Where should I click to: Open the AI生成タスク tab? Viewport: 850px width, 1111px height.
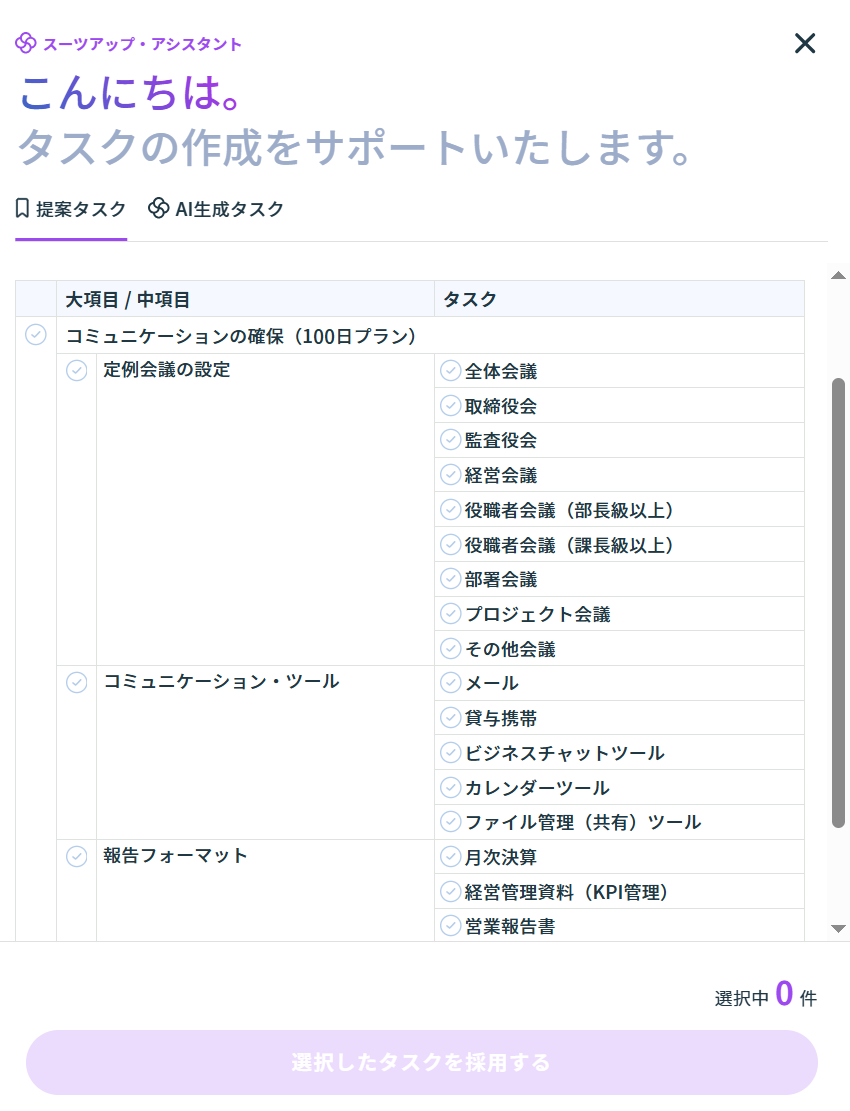point(216,209)
